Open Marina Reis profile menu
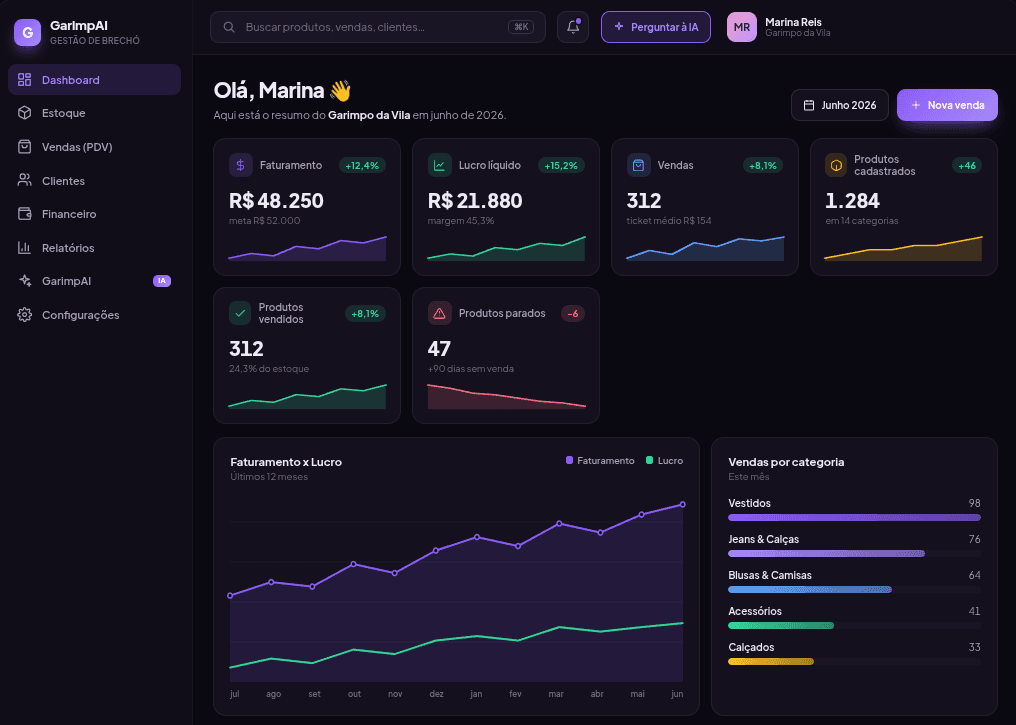 779,27
